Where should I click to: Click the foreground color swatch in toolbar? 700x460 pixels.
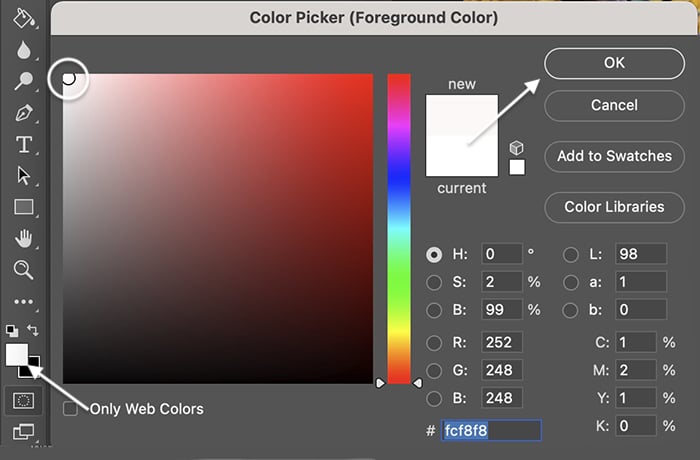pyautogui.click(x=17, y=355)
